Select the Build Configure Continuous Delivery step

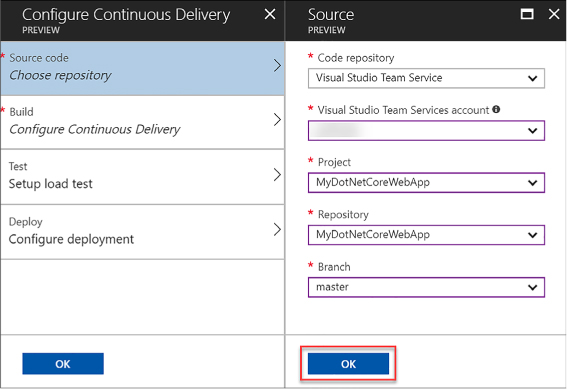click(x=142, y=123)
